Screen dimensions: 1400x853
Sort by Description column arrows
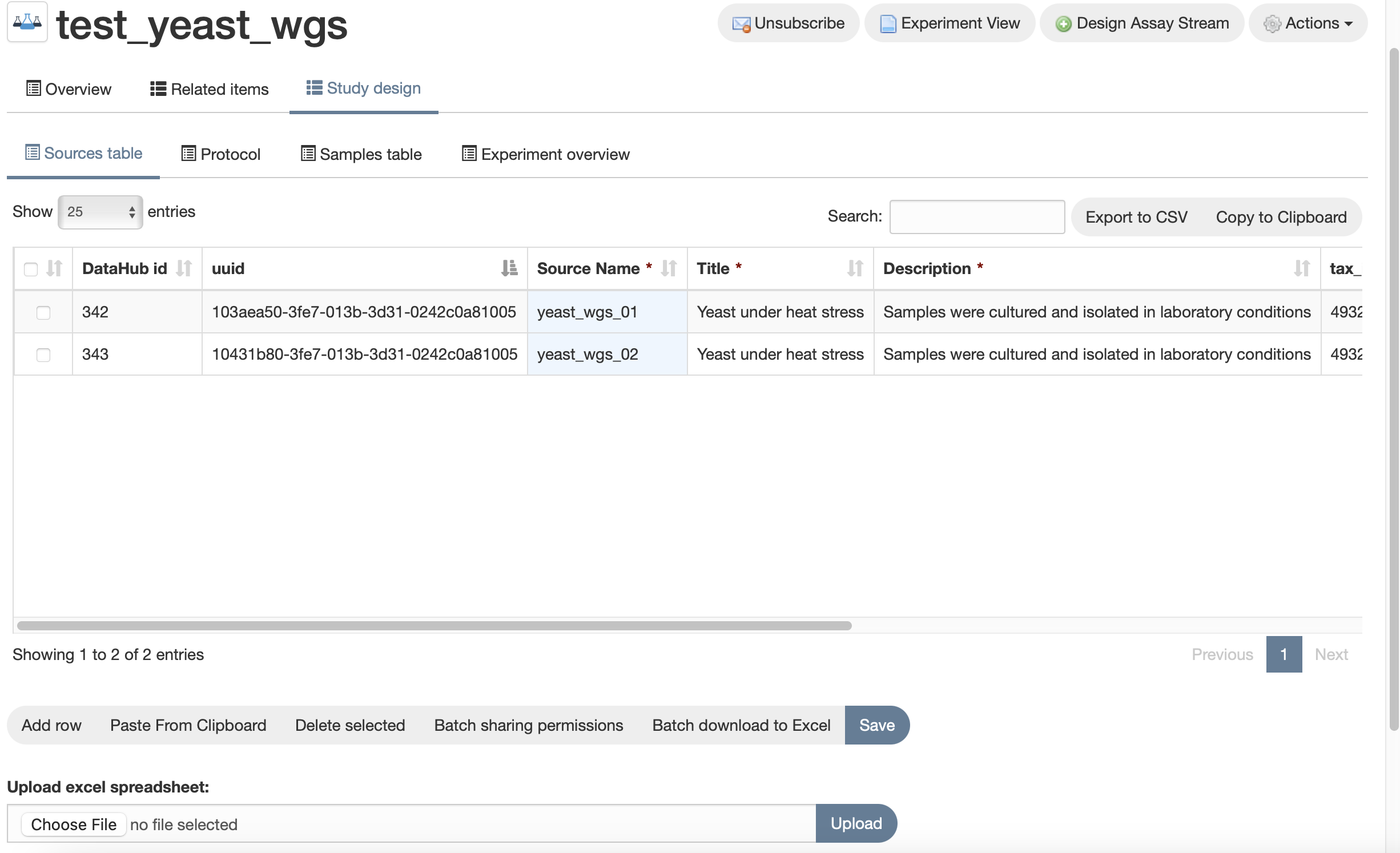(1301, 268)
